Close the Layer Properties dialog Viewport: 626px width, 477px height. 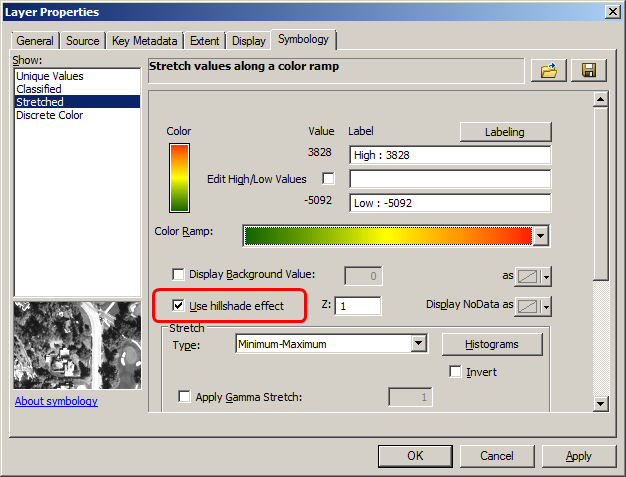(x=611, y=11)
